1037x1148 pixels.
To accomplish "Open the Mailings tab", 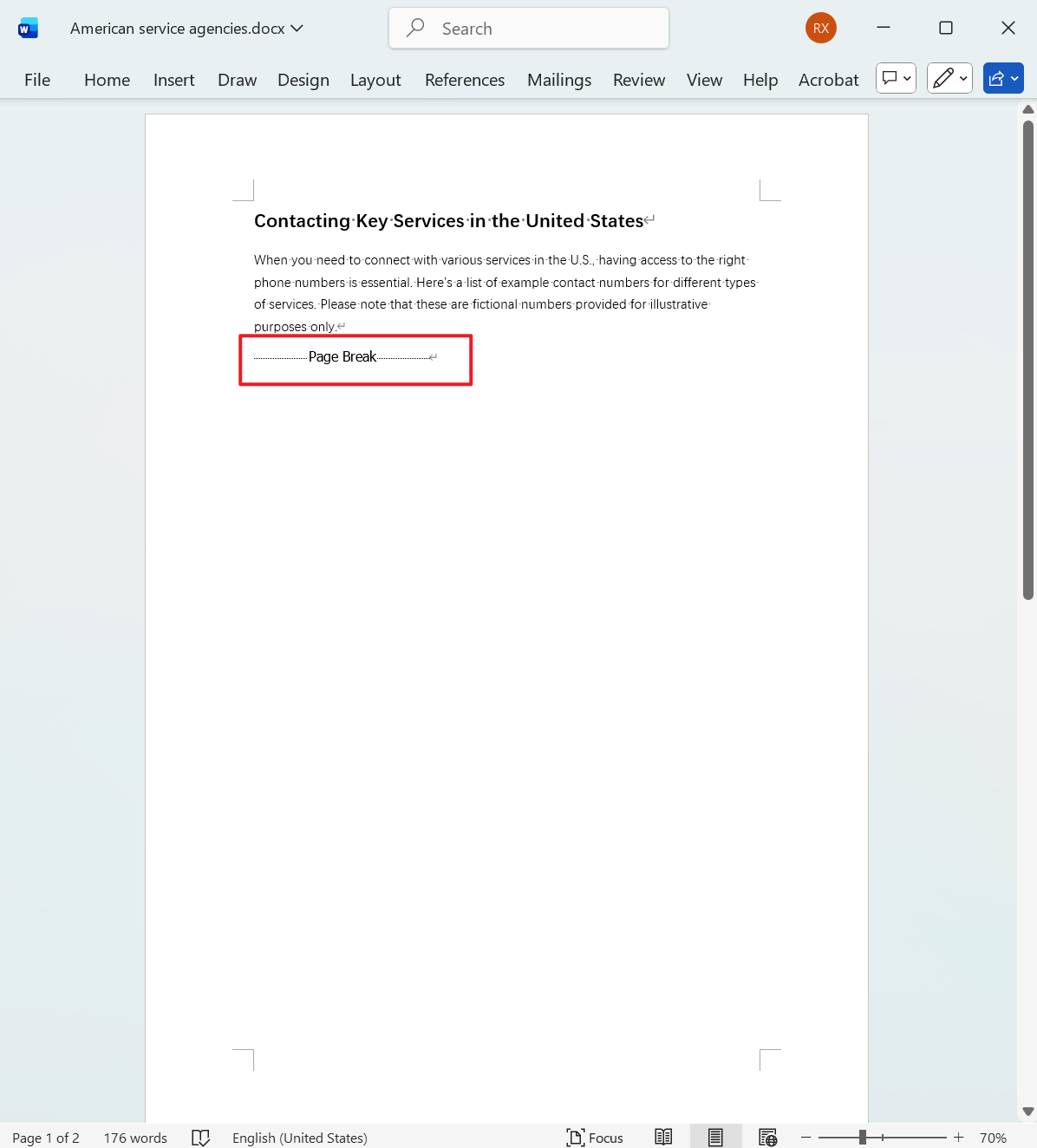I will [558, 79].
